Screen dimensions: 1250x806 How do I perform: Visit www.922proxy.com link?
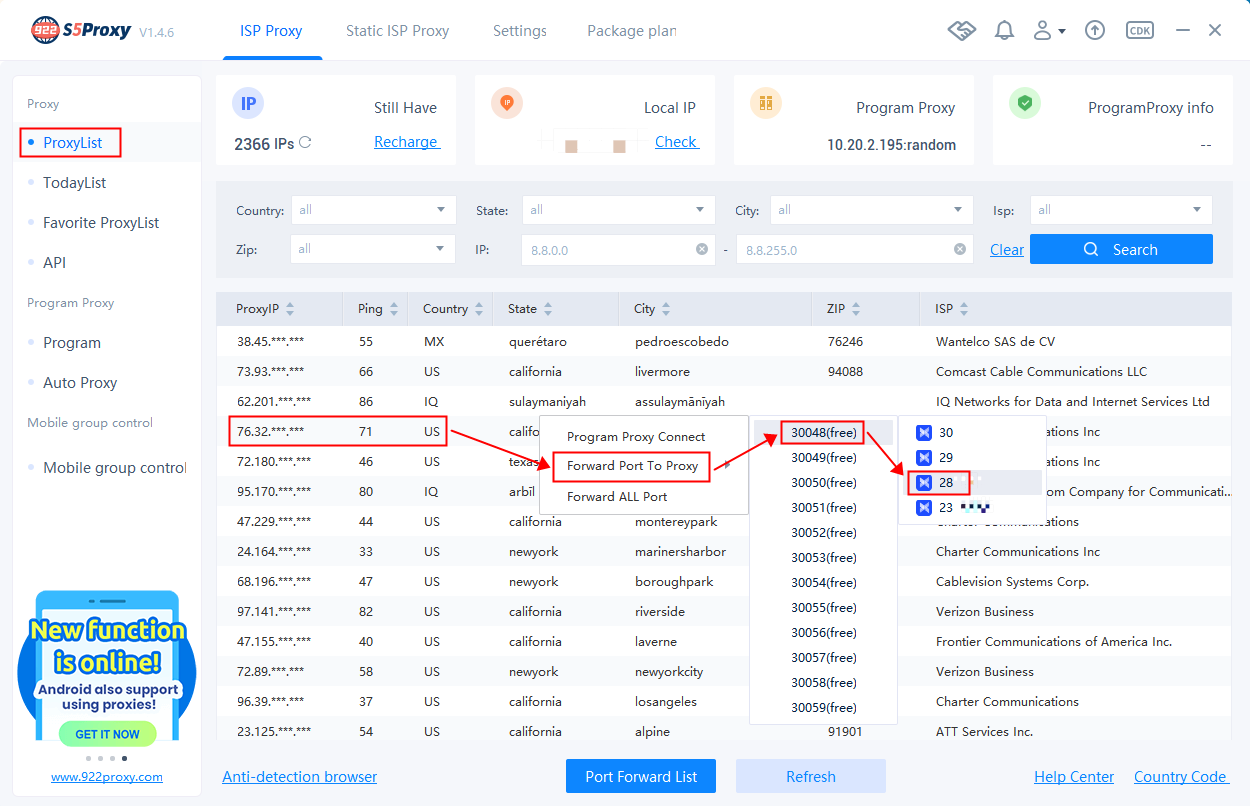pos(107,777)
